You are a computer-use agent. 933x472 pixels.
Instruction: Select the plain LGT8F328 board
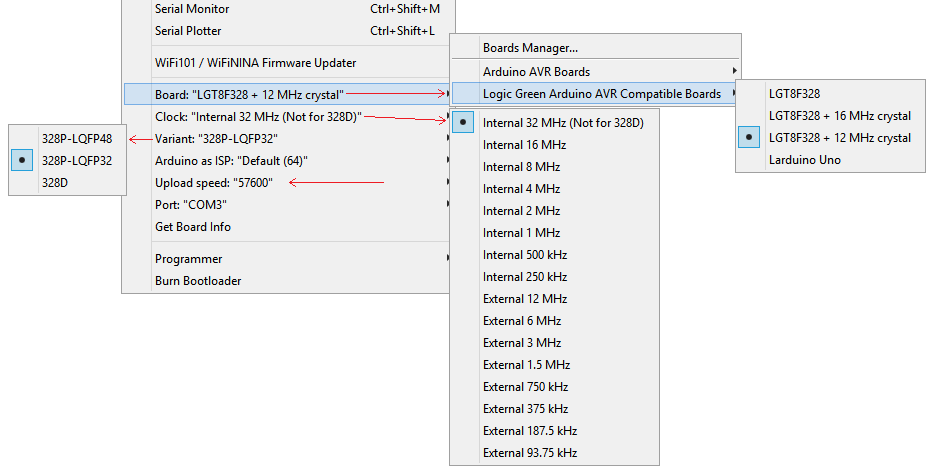[831, 93]
